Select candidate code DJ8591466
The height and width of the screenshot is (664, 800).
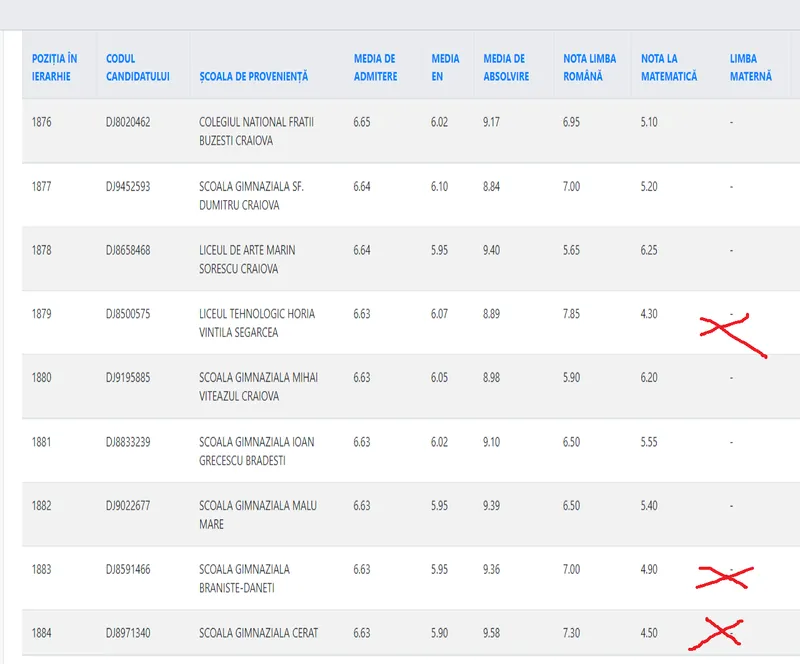[x=128, y=570]
